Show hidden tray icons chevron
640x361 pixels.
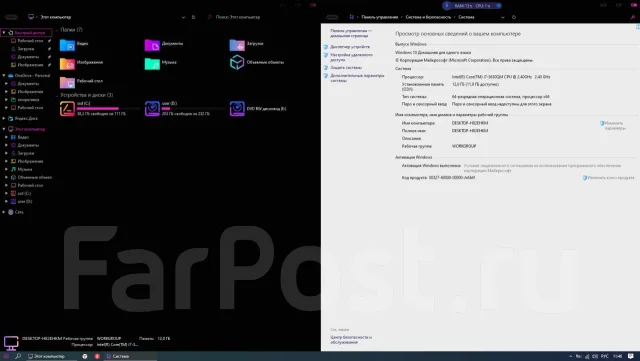pos(570,357)
